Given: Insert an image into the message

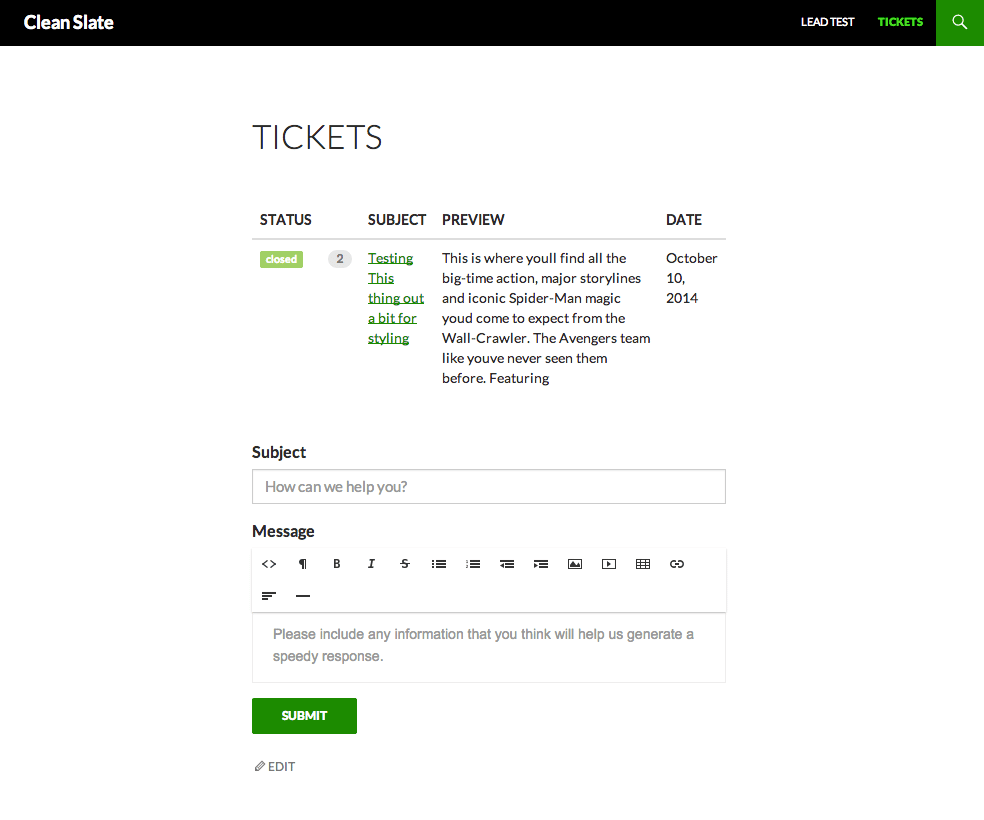Looking at the screenshot, I should click(x=575, y=564).
